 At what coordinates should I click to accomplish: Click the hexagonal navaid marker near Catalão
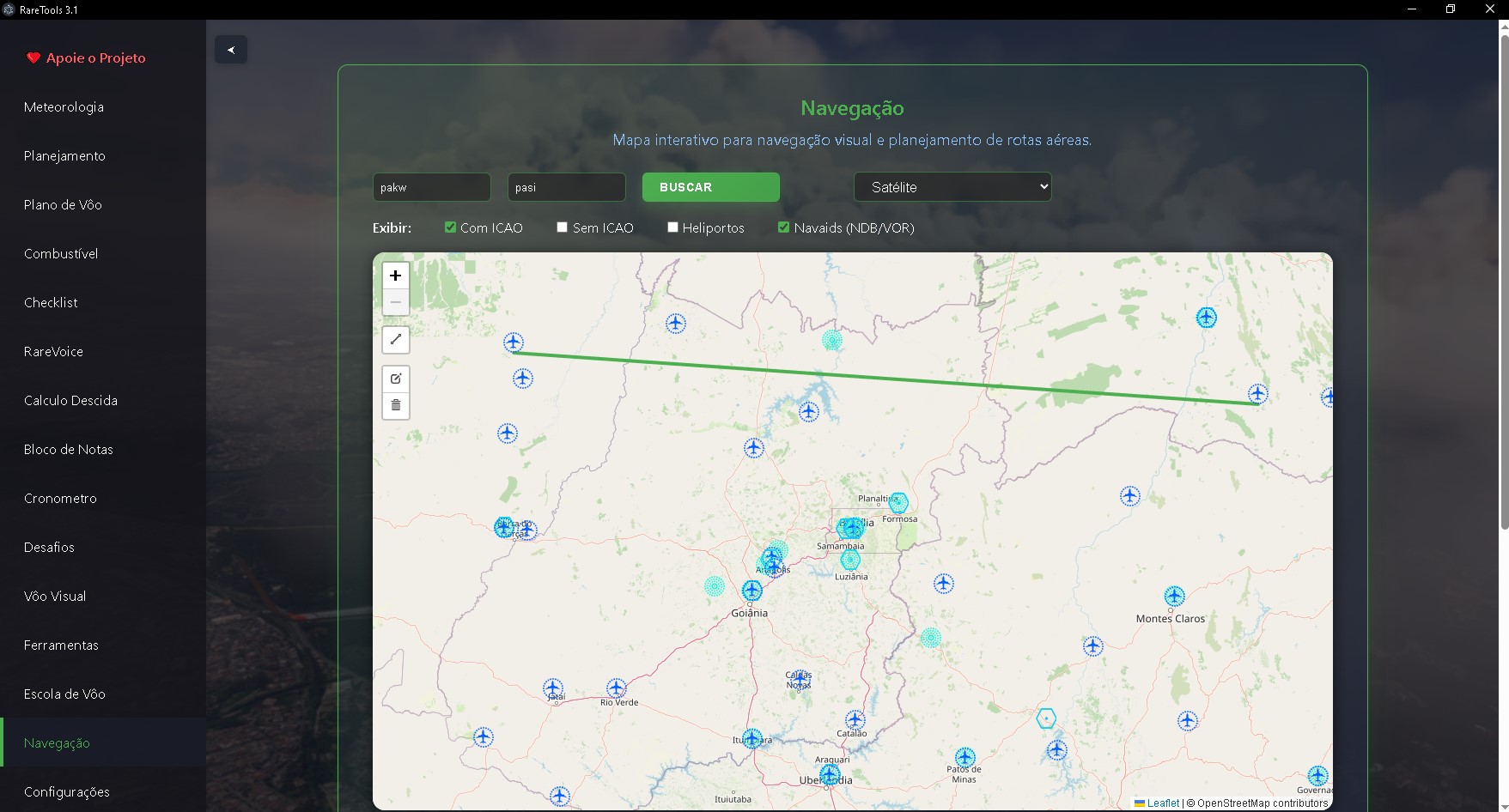(x=1046, y=718)
